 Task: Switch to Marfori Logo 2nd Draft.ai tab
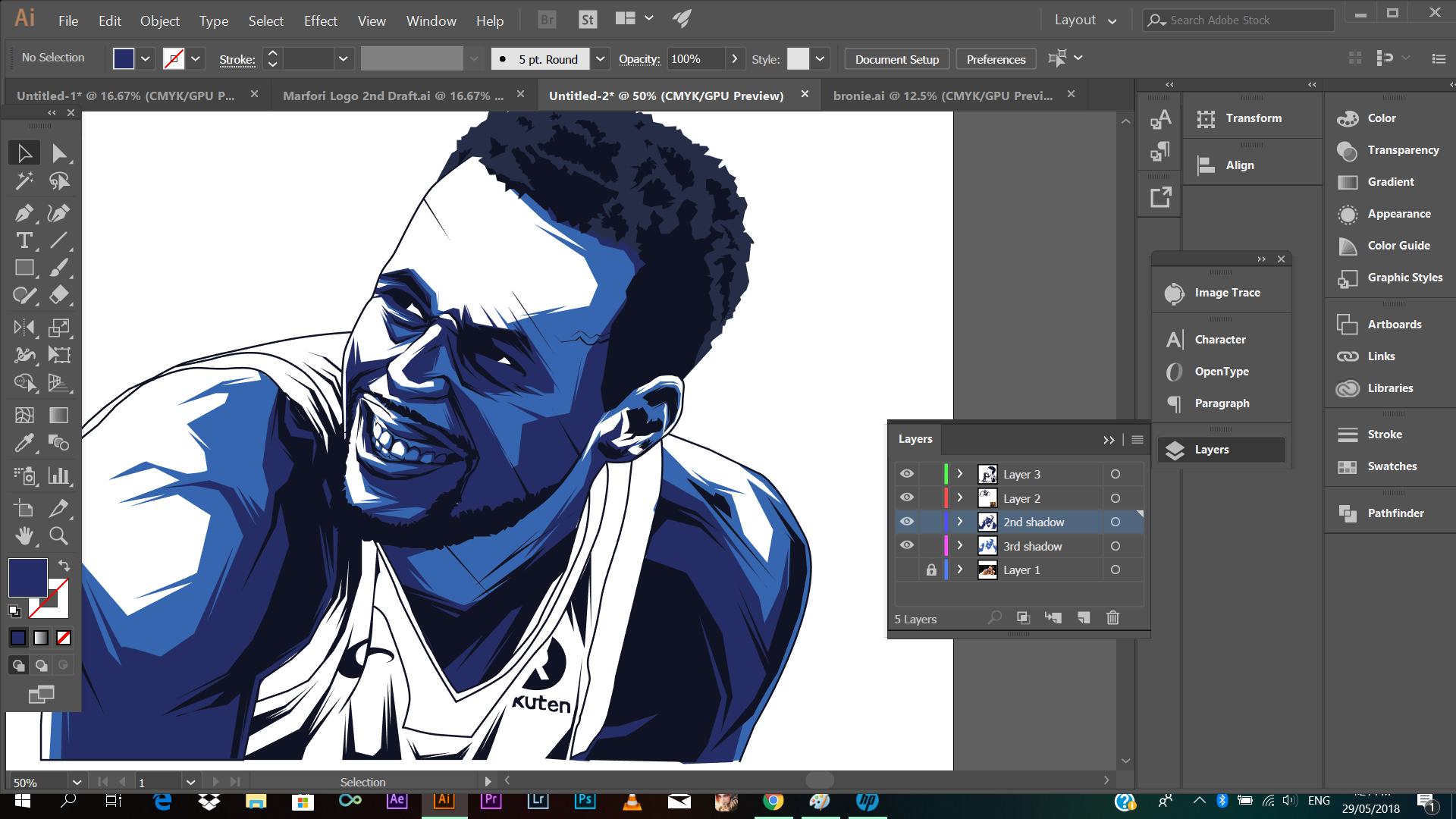point(393,96)
